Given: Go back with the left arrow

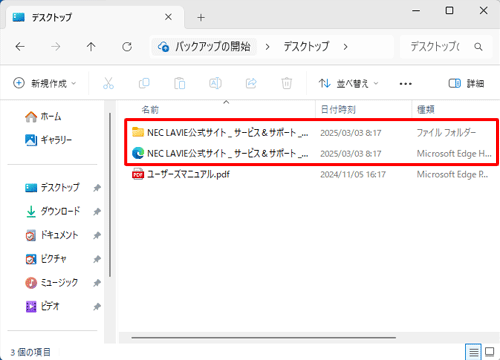Looking at the screenshot, I should (x=20, y=47).
